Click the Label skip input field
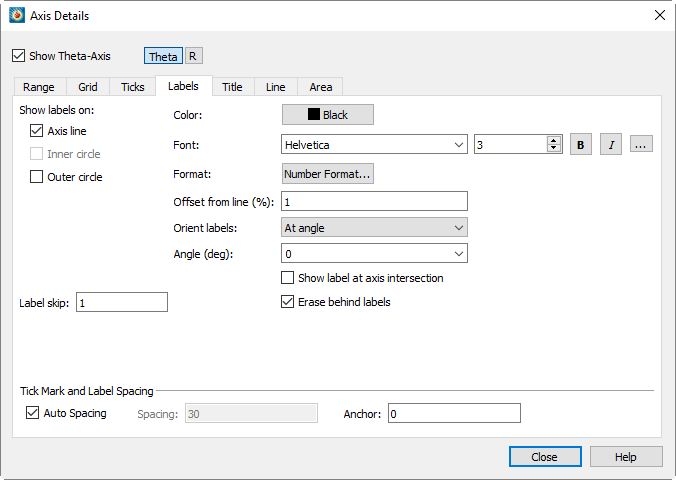676x480 pixels. [x=122, y=302]
